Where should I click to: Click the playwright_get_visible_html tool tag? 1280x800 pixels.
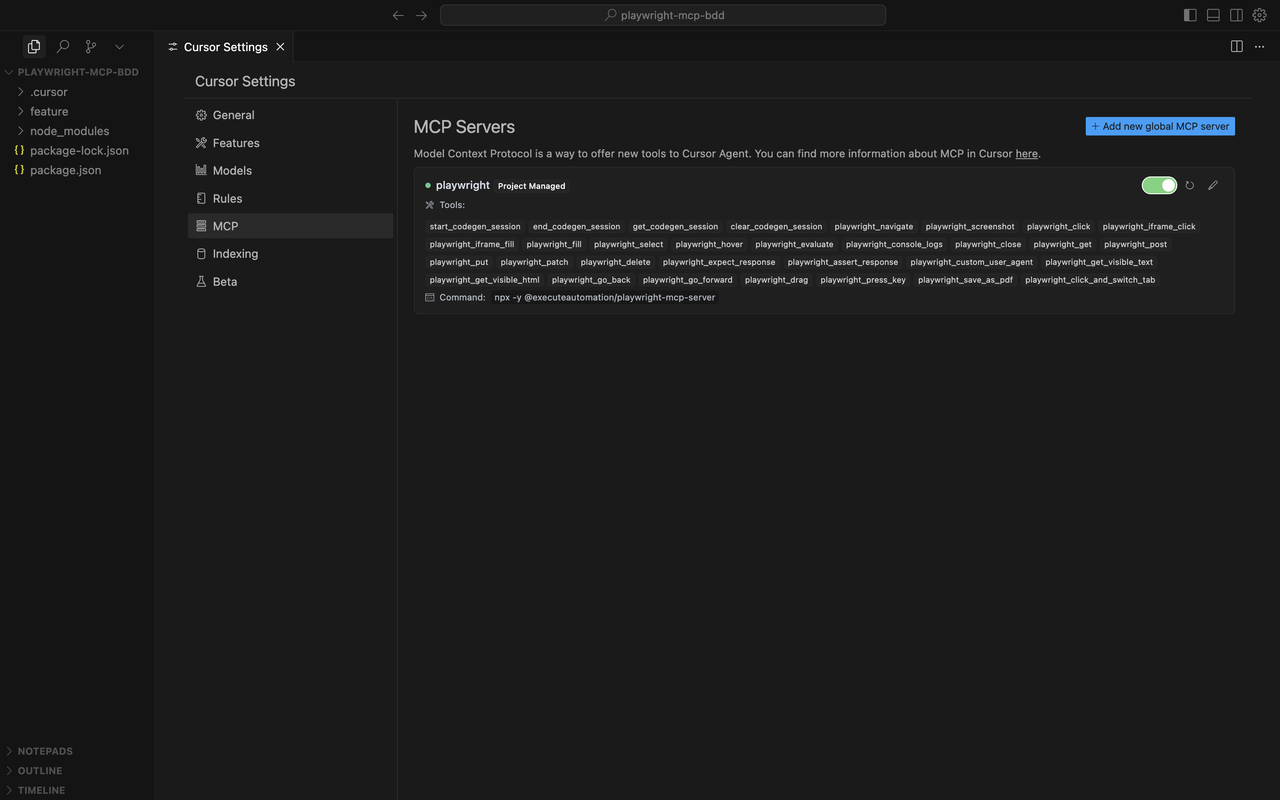tap(484, 280)
